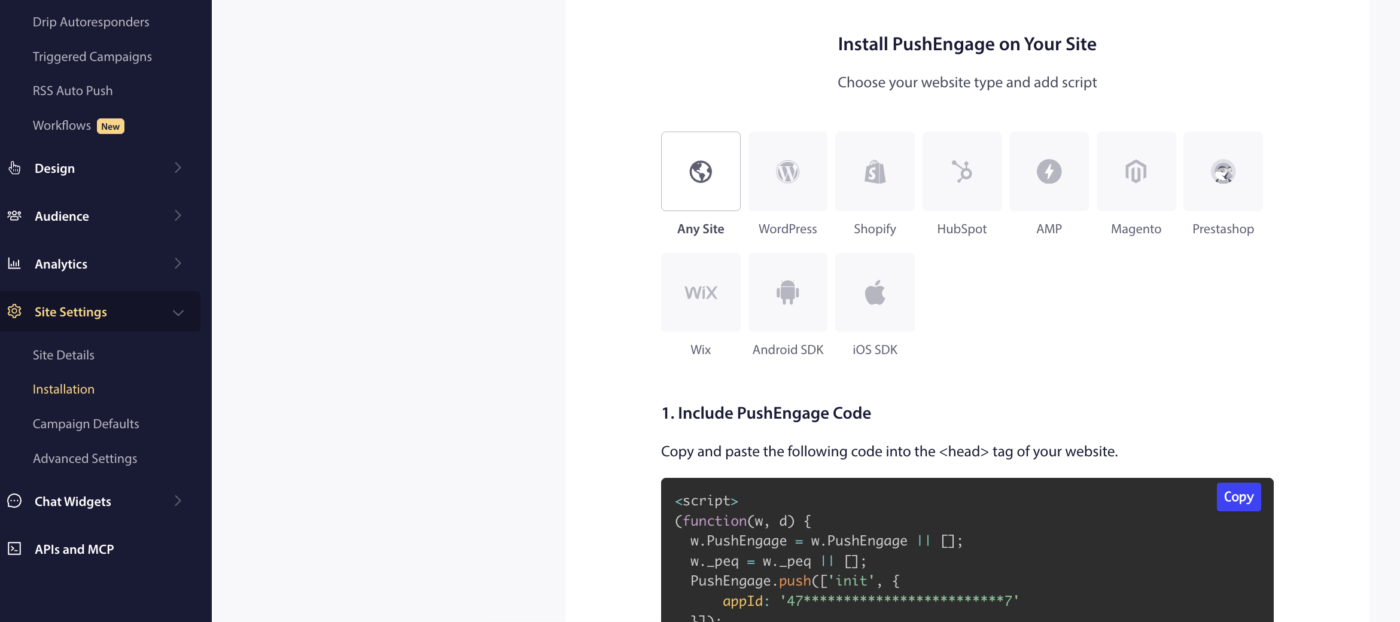Click the Wix label text
Image resolution: width=1400 pixels, height=622 pixels.
[701, 350]
